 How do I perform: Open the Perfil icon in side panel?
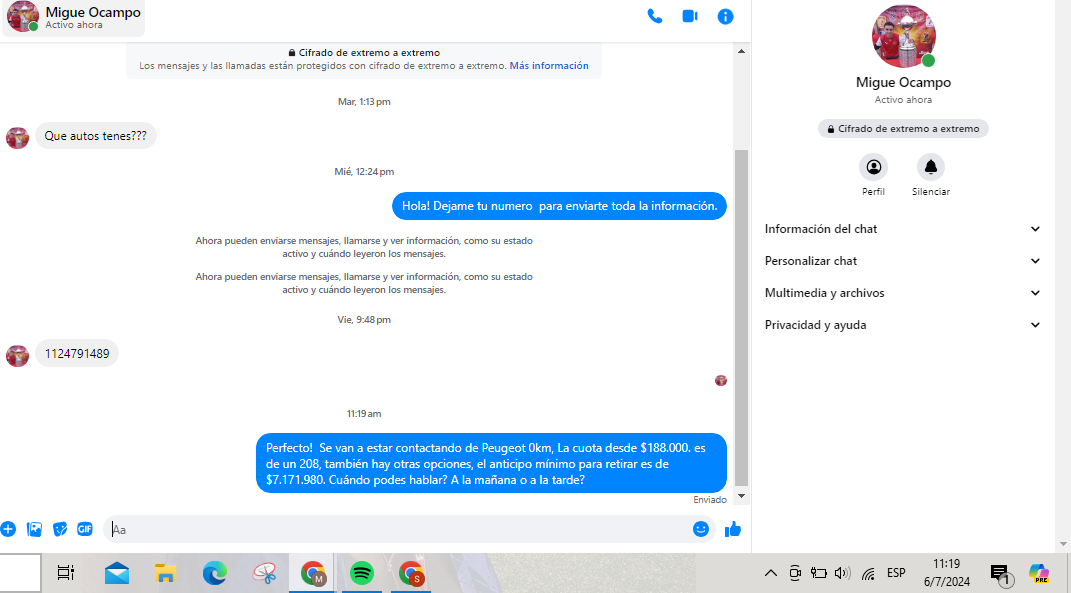[x=874, y=167]
